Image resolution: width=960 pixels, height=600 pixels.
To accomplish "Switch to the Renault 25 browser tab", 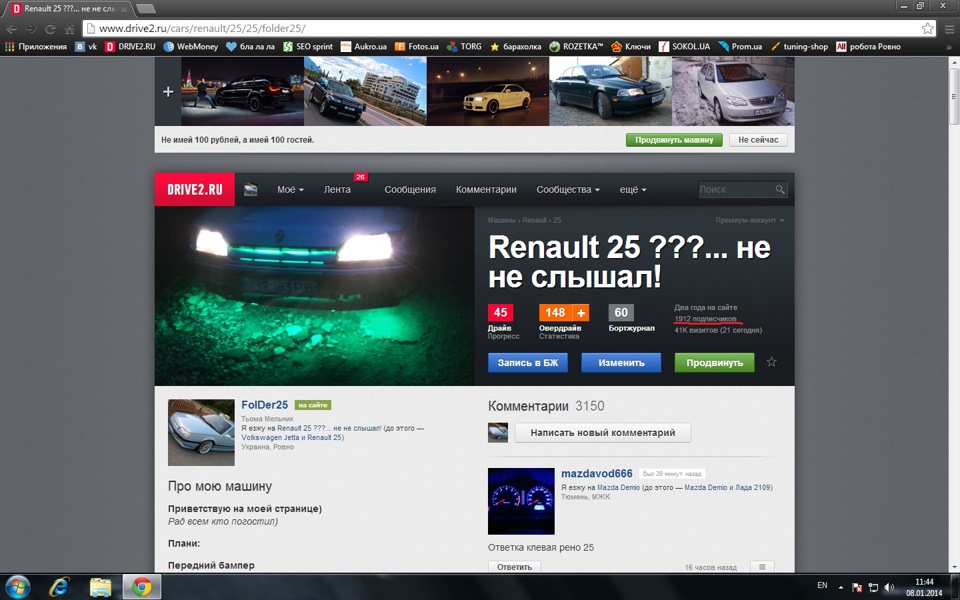I will (69, 9).
